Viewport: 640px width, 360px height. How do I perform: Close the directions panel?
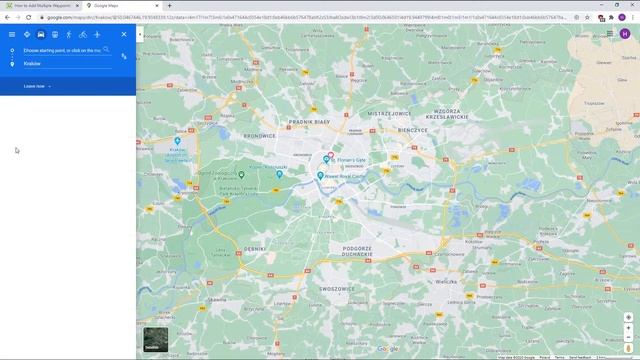[x=124, y=35]
